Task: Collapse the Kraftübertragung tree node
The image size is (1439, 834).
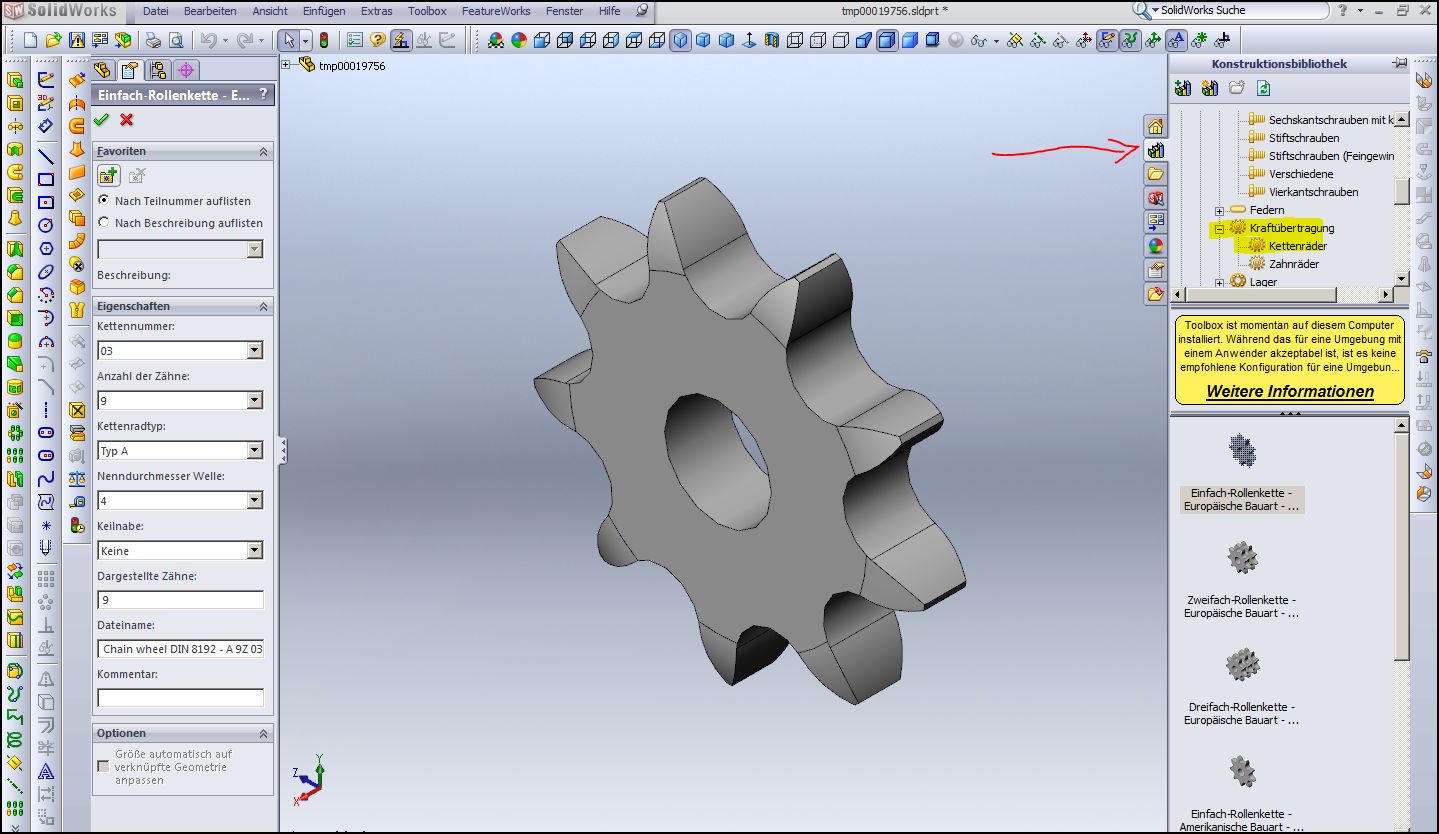Action: (x=1219, y=228)
